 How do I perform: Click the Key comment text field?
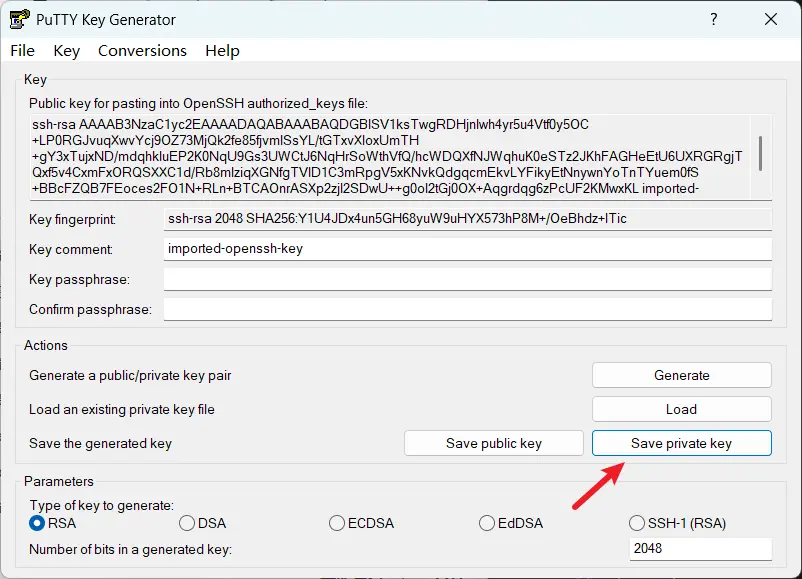[467, 249]
